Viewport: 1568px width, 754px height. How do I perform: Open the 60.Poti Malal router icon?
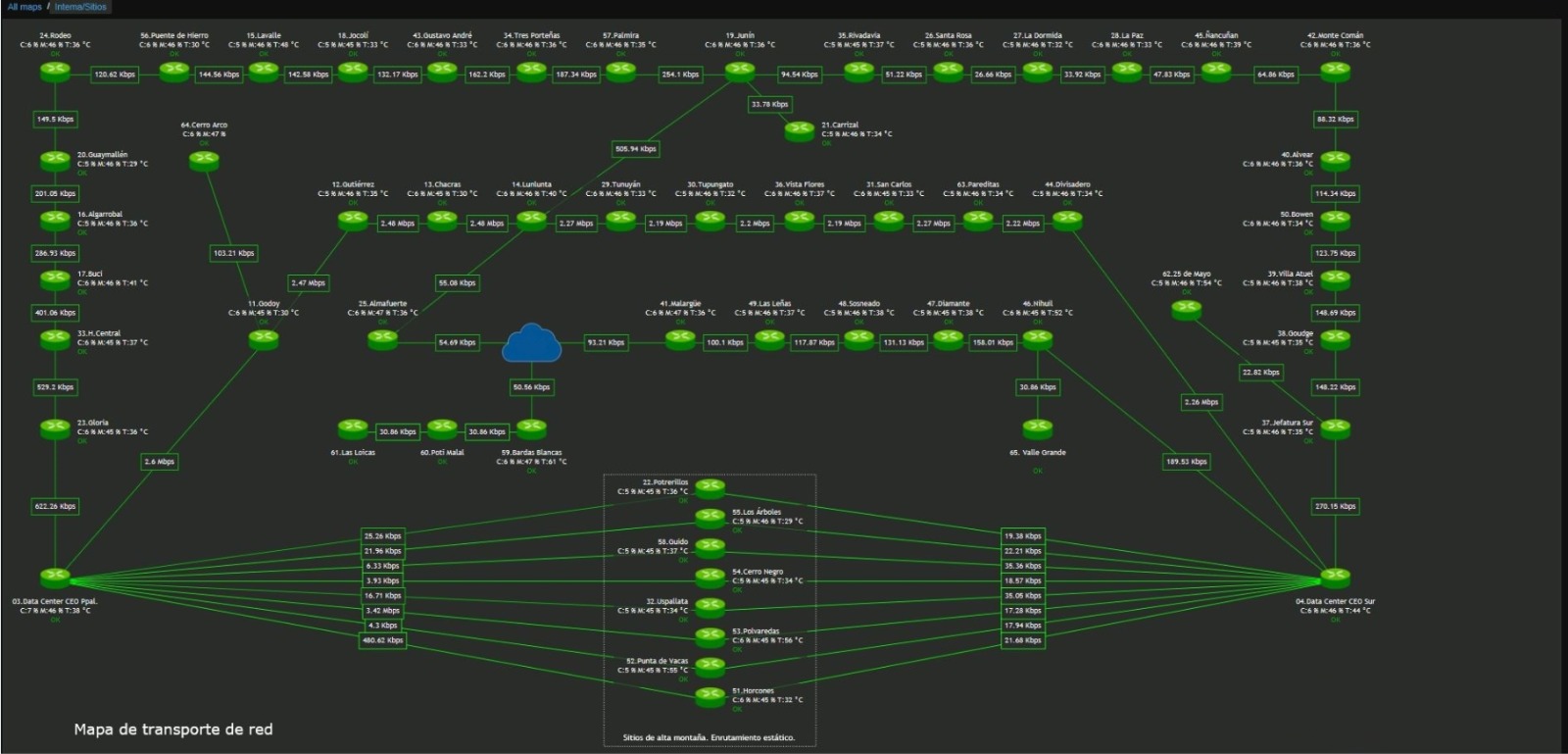point(442,428)
